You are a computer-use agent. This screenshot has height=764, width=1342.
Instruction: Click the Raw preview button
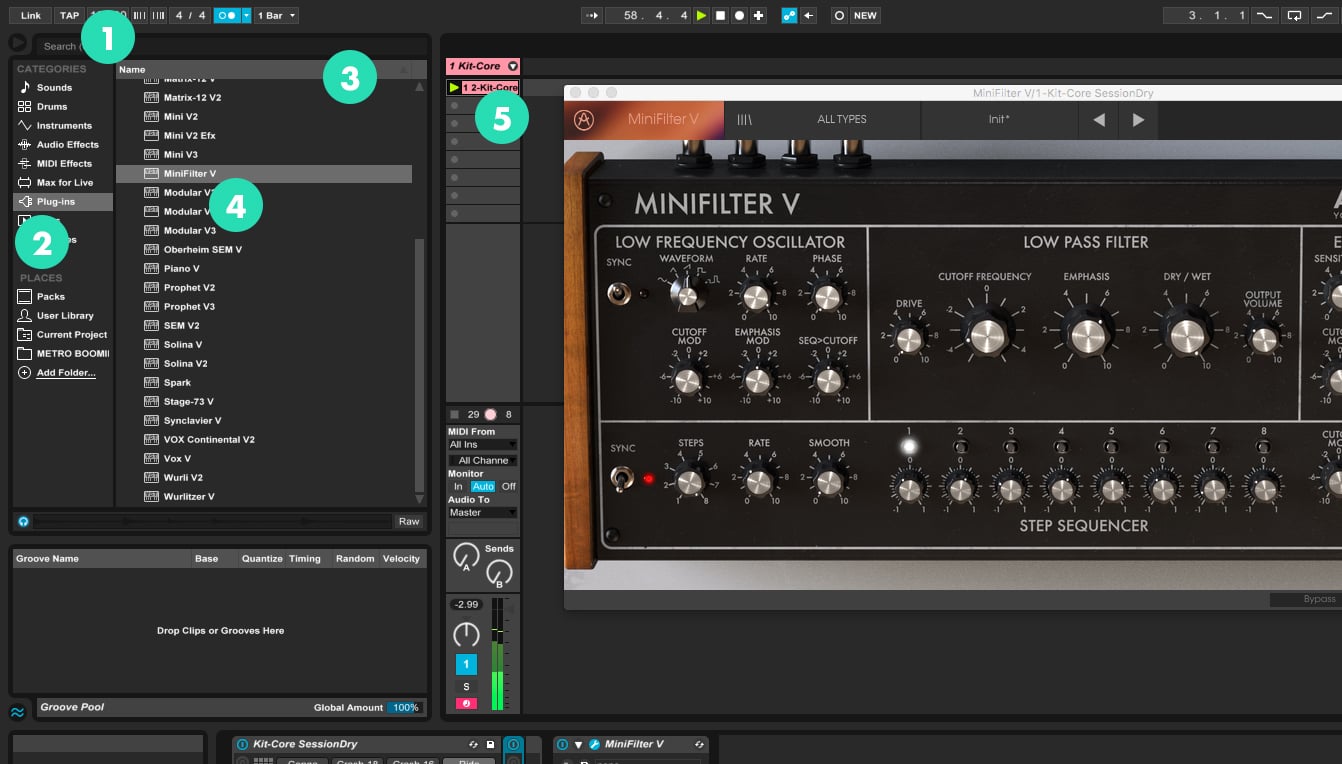tap(409, 521)
